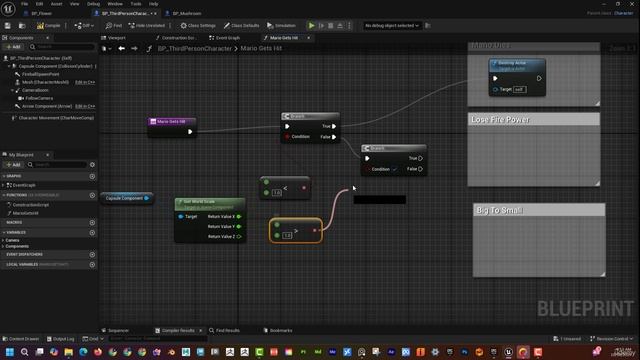
Task: Add a new macro with plus icon
Action: pos(92,223)
